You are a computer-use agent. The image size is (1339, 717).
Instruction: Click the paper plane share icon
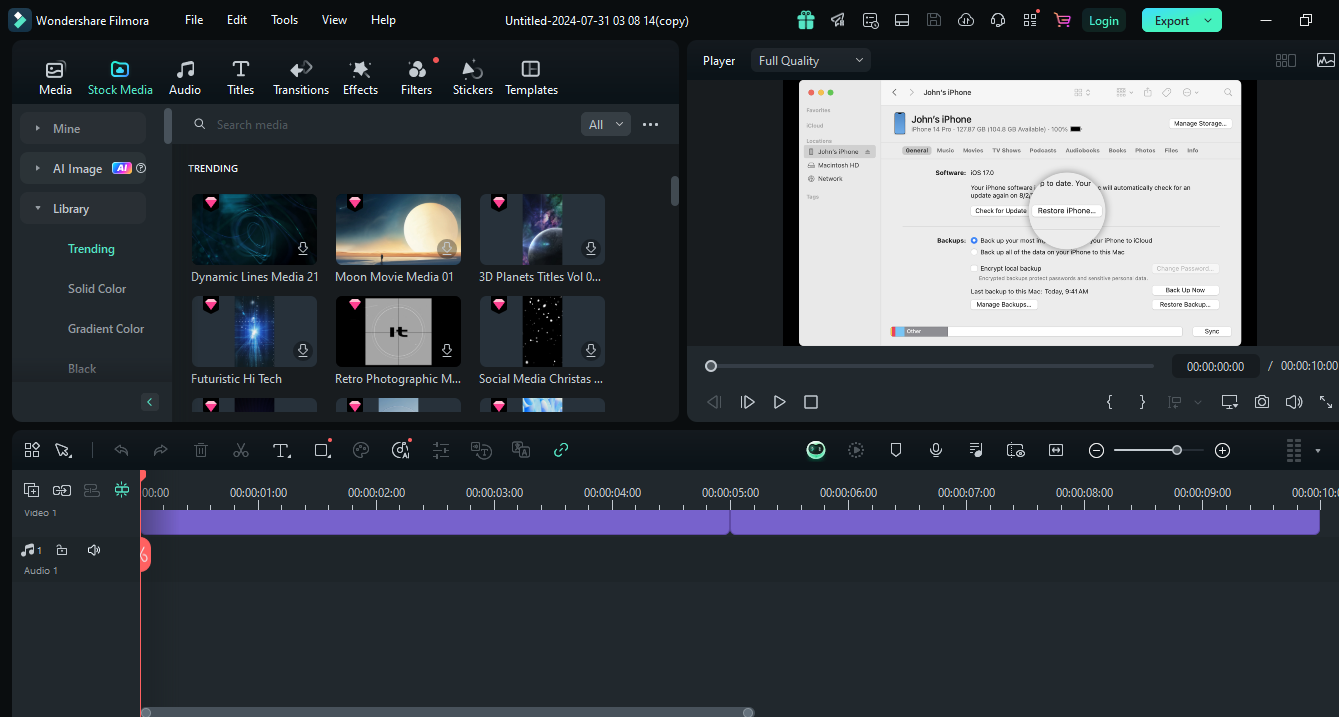coord(838,20)
